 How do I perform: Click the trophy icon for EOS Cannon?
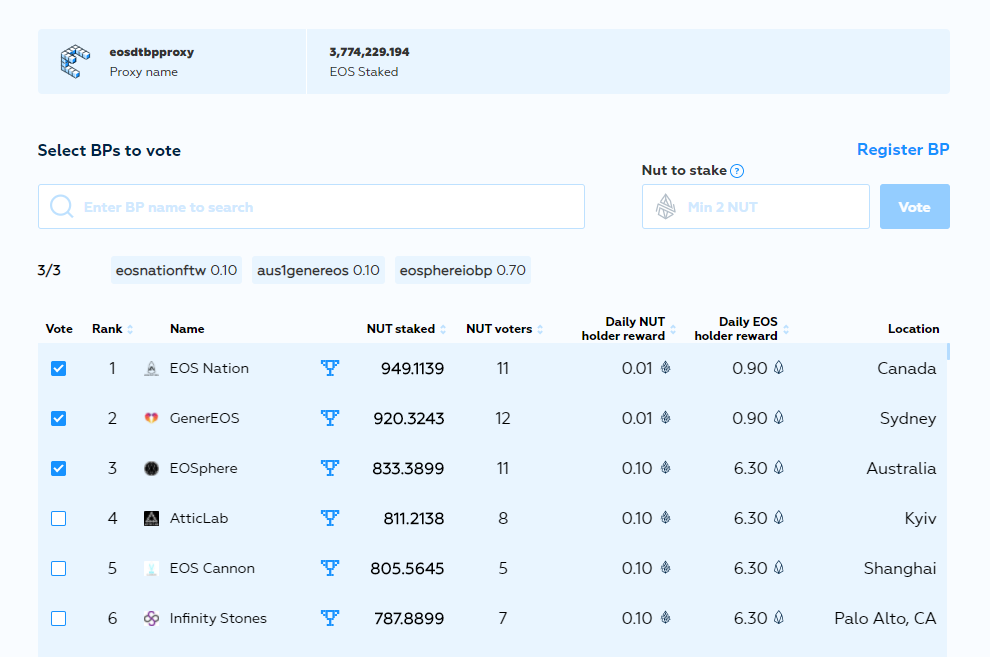[330, 568]
